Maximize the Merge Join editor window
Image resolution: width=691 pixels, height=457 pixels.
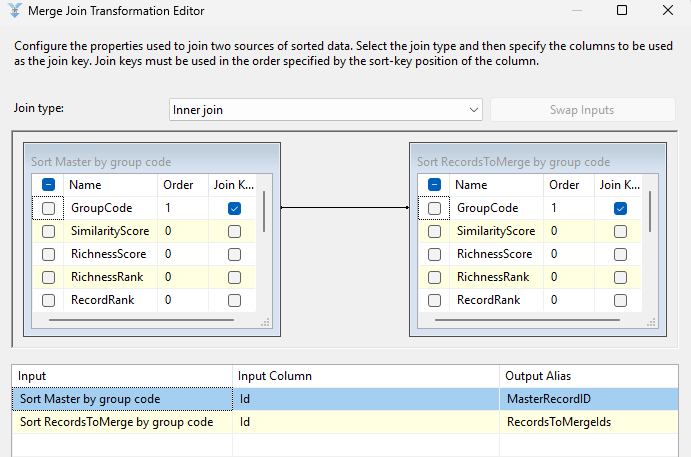[622, 11]
